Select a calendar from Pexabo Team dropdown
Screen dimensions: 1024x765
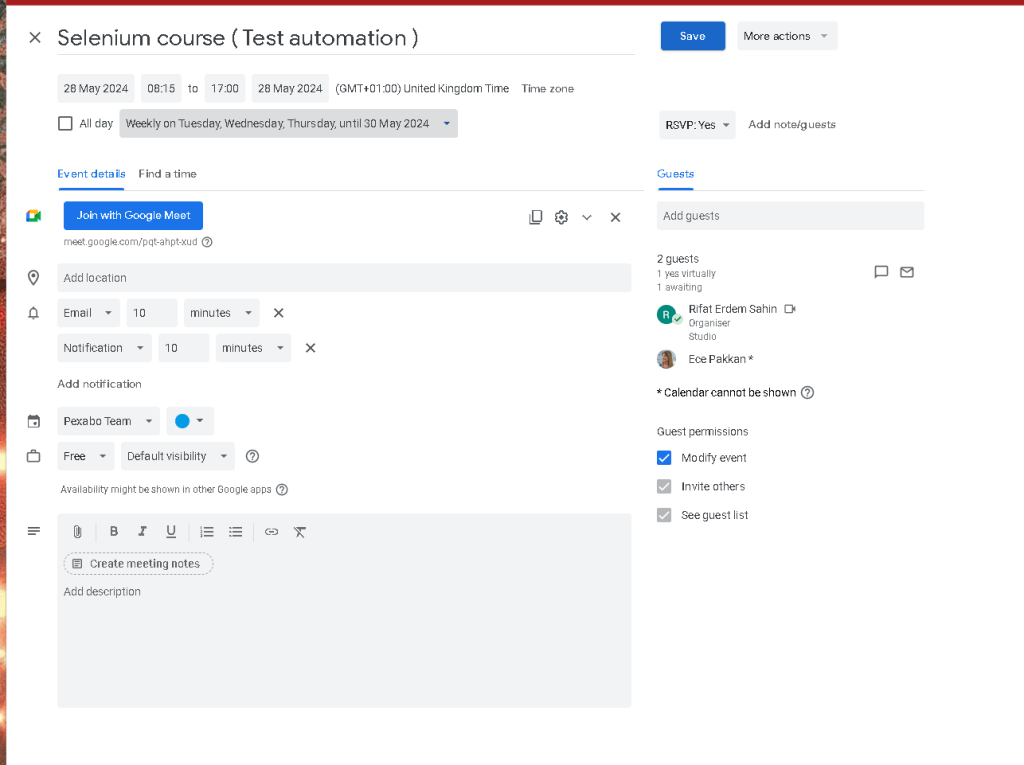click(108, 421)
